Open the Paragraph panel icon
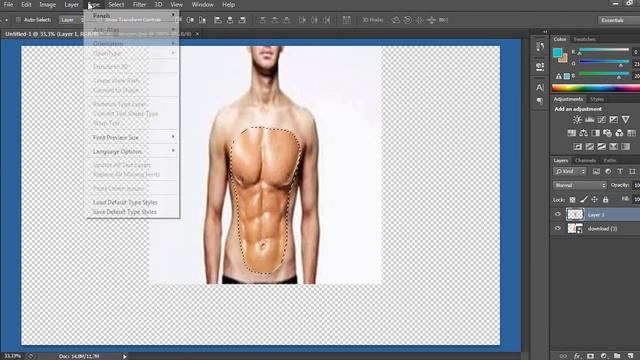The image size is (640, 360). (540, 101)
